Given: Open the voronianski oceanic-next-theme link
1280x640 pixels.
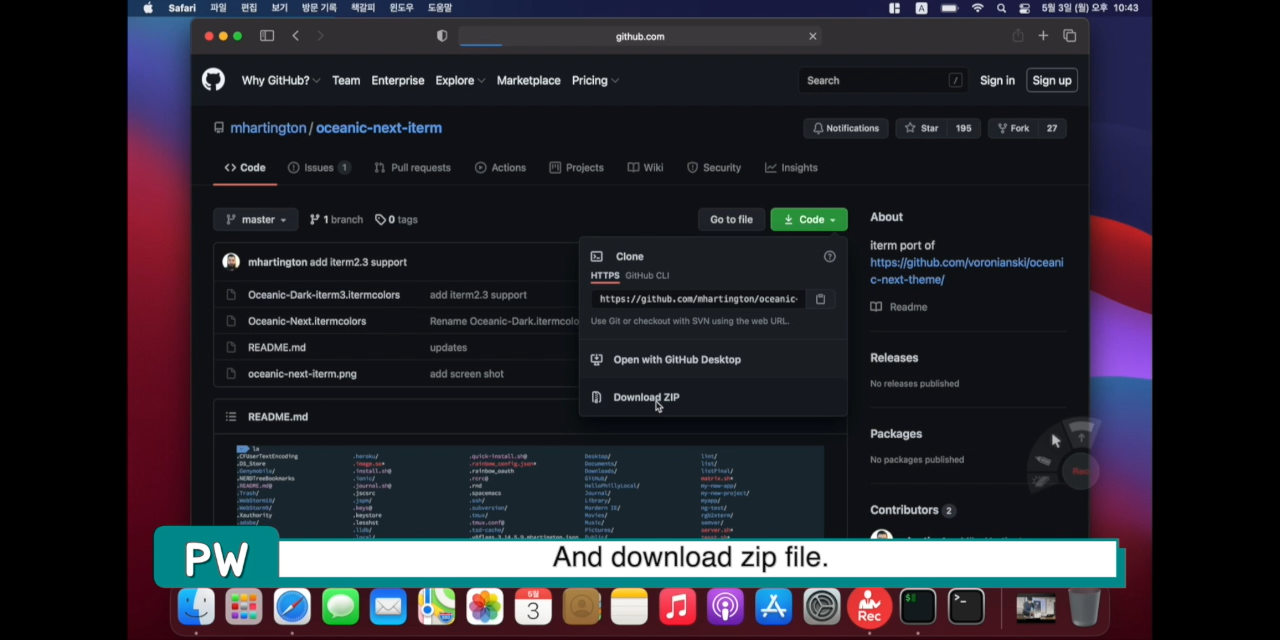Looking at the screenshot, I should pos(966,271).
